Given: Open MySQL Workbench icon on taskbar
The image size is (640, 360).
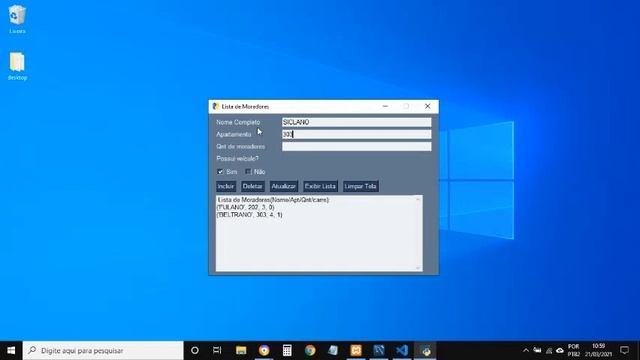Looking at the screenshot, I should point(379,350).
